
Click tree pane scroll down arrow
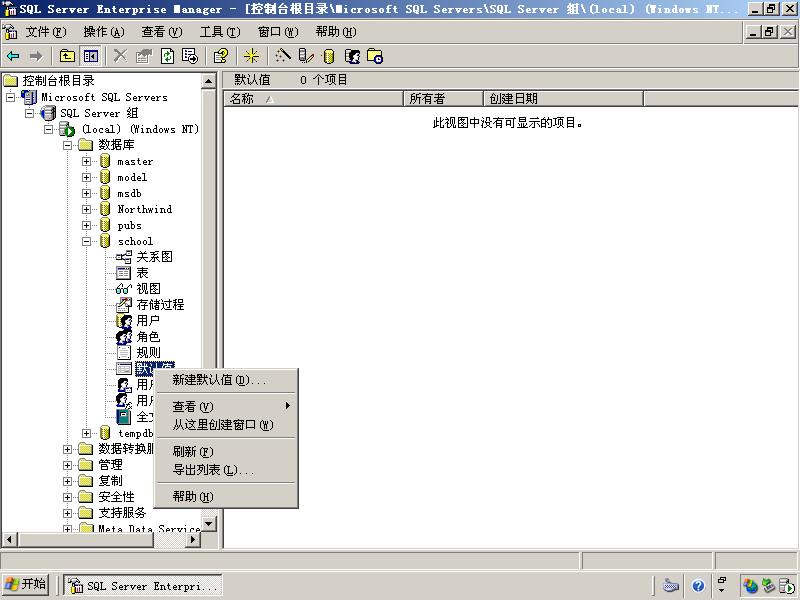click(209, 524)
